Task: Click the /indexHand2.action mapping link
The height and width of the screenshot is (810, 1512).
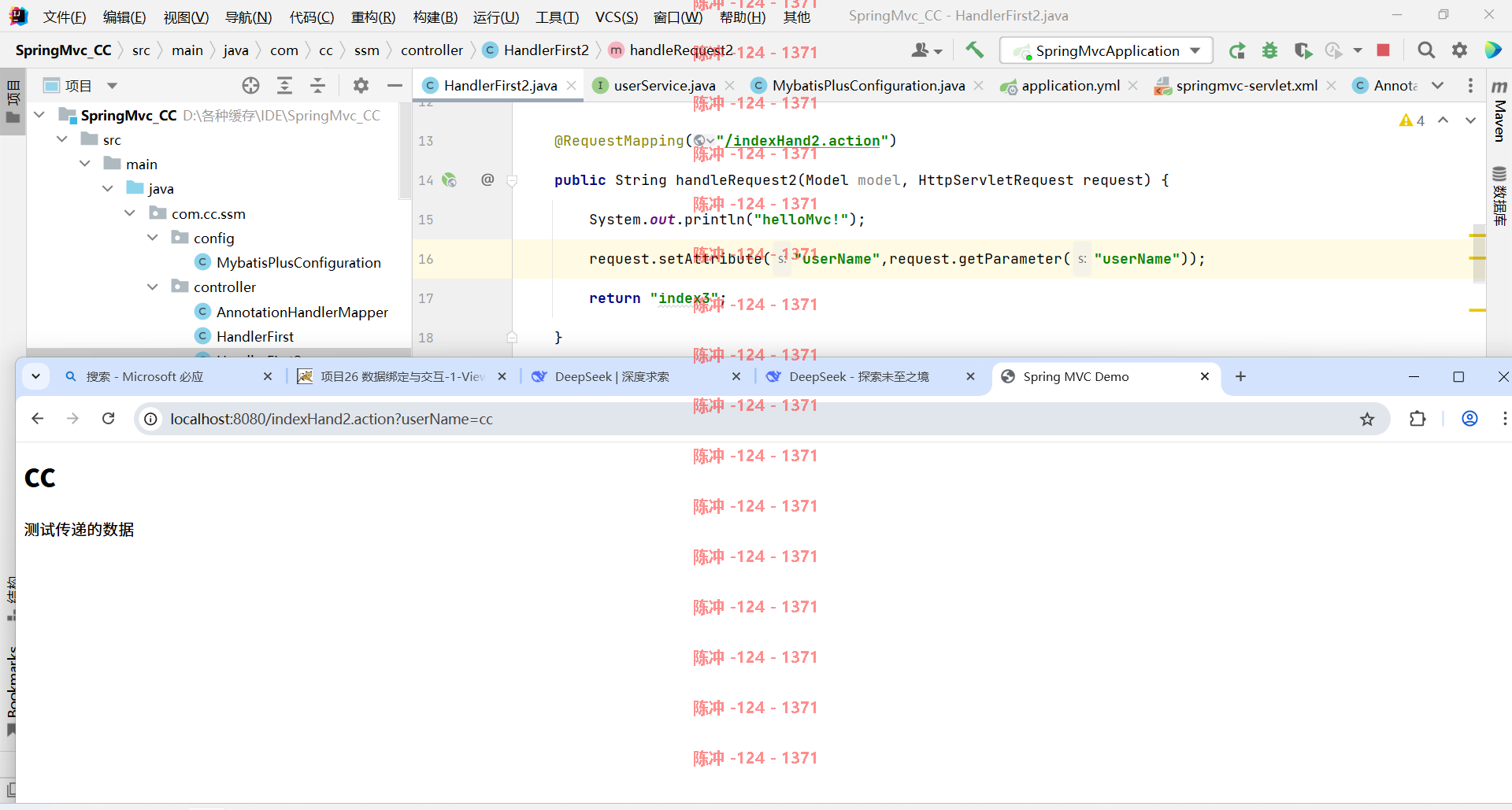Action: 802,141
